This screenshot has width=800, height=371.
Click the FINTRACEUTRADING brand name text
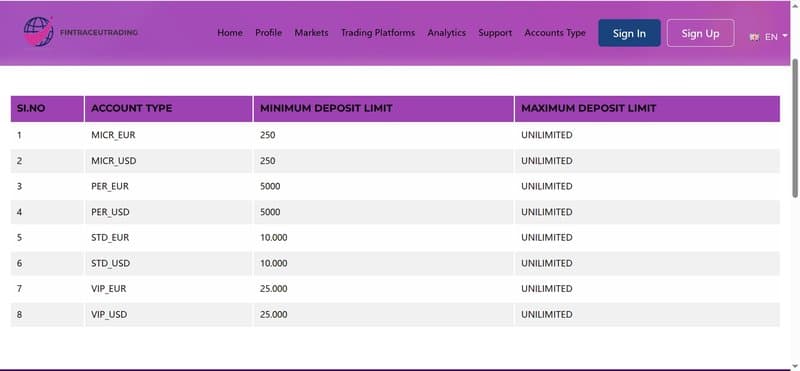(99, 32)
